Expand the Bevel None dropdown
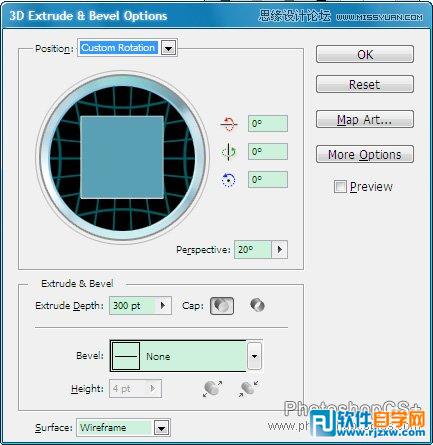433x445 pixels. click(255, 356)
